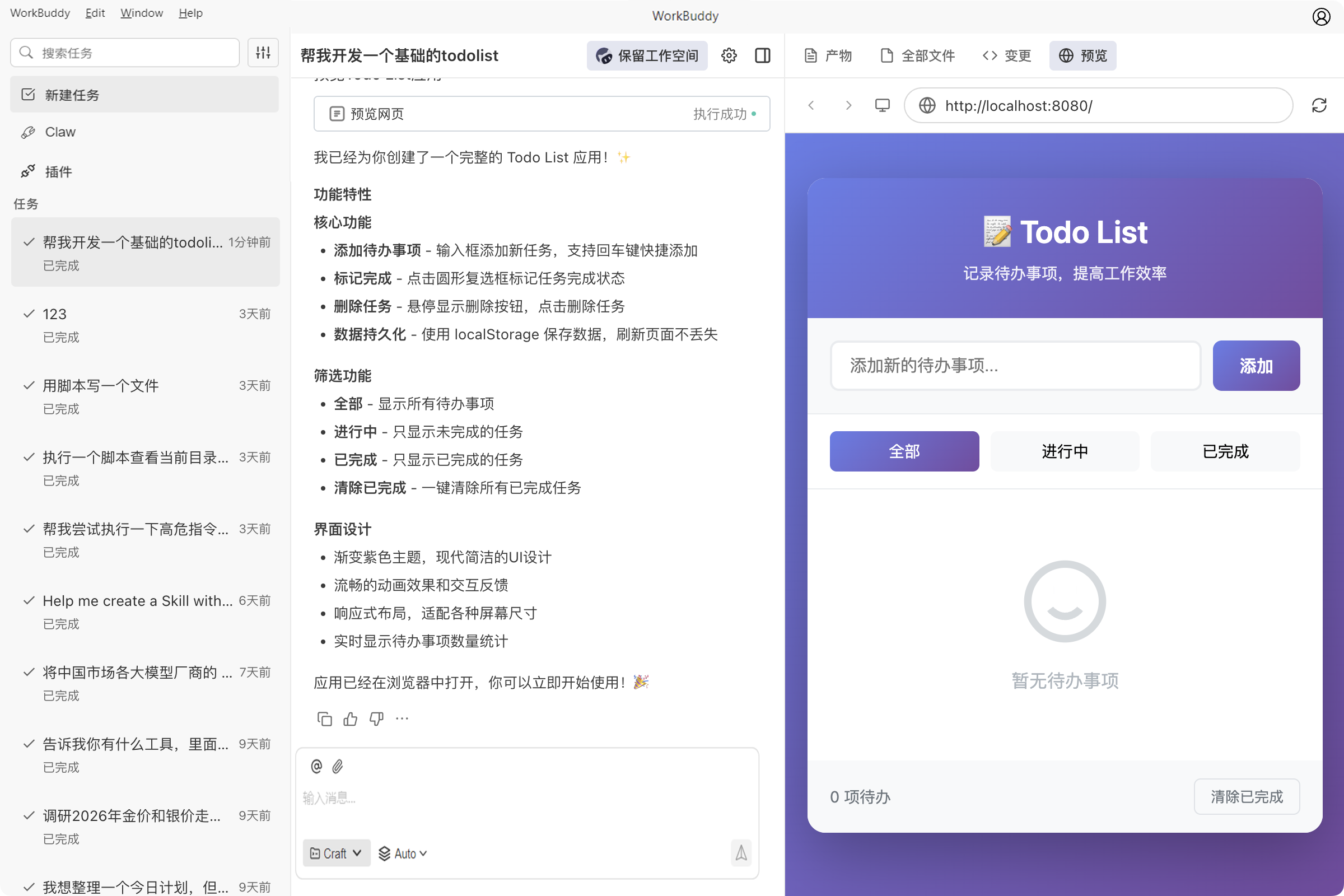Refresh the localhost preview page

pos(1319,105)
